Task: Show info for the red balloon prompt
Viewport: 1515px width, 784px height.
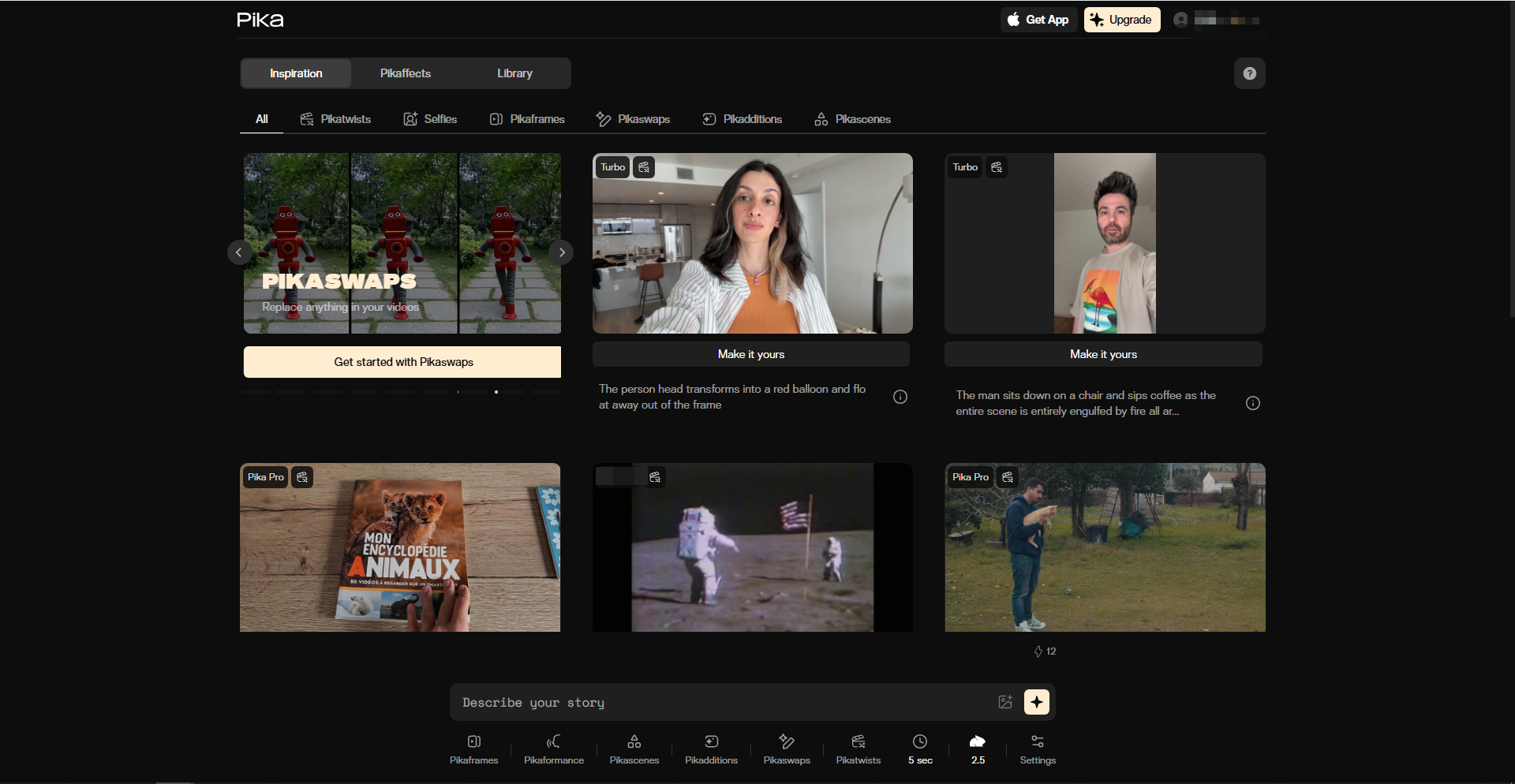Action: 900,397
